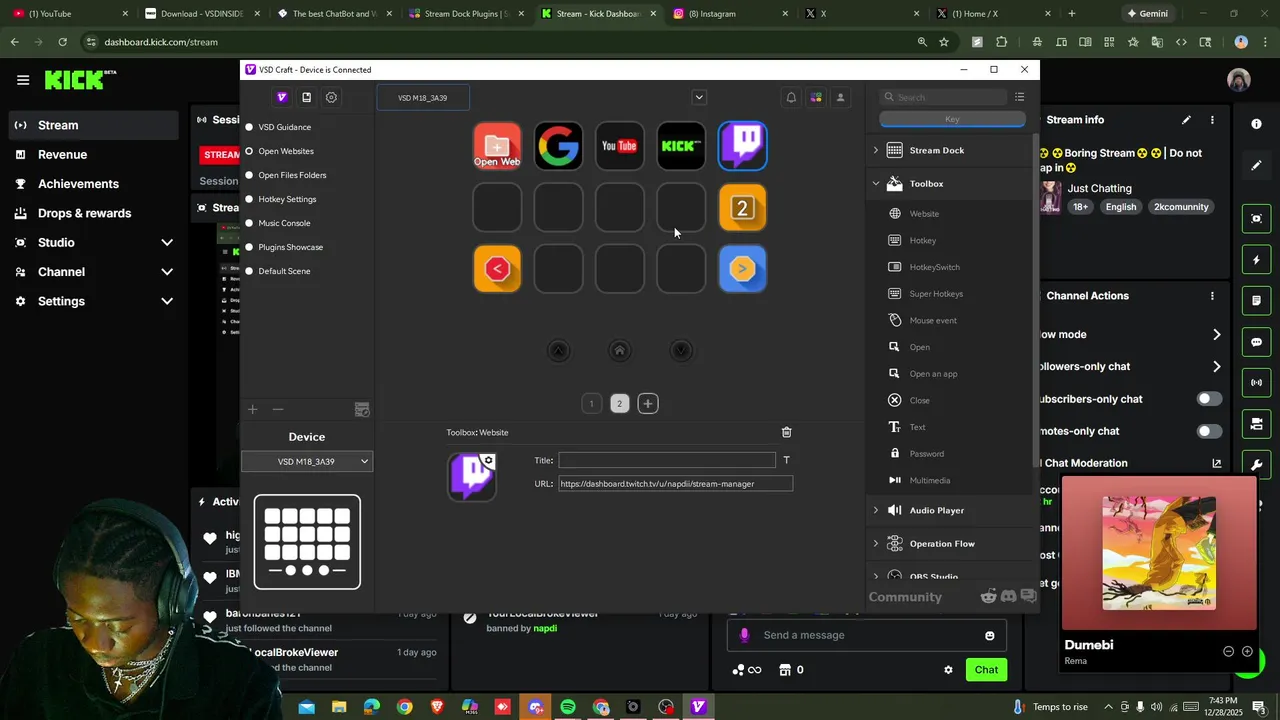Open the user account icon in VSD Craft

tap(840, 97)
